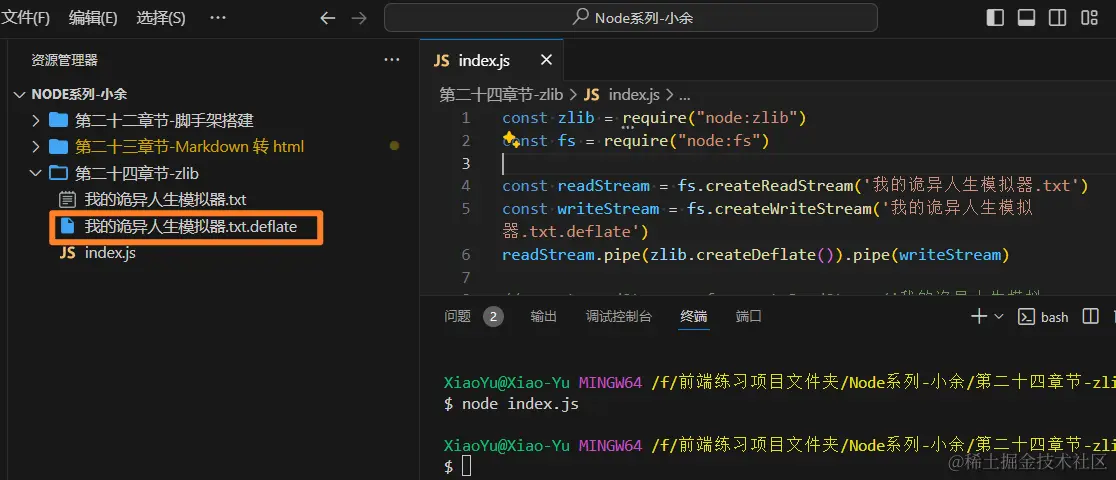
Task: Toggle secondary side bar layout icon
Action: (1058, 18)
